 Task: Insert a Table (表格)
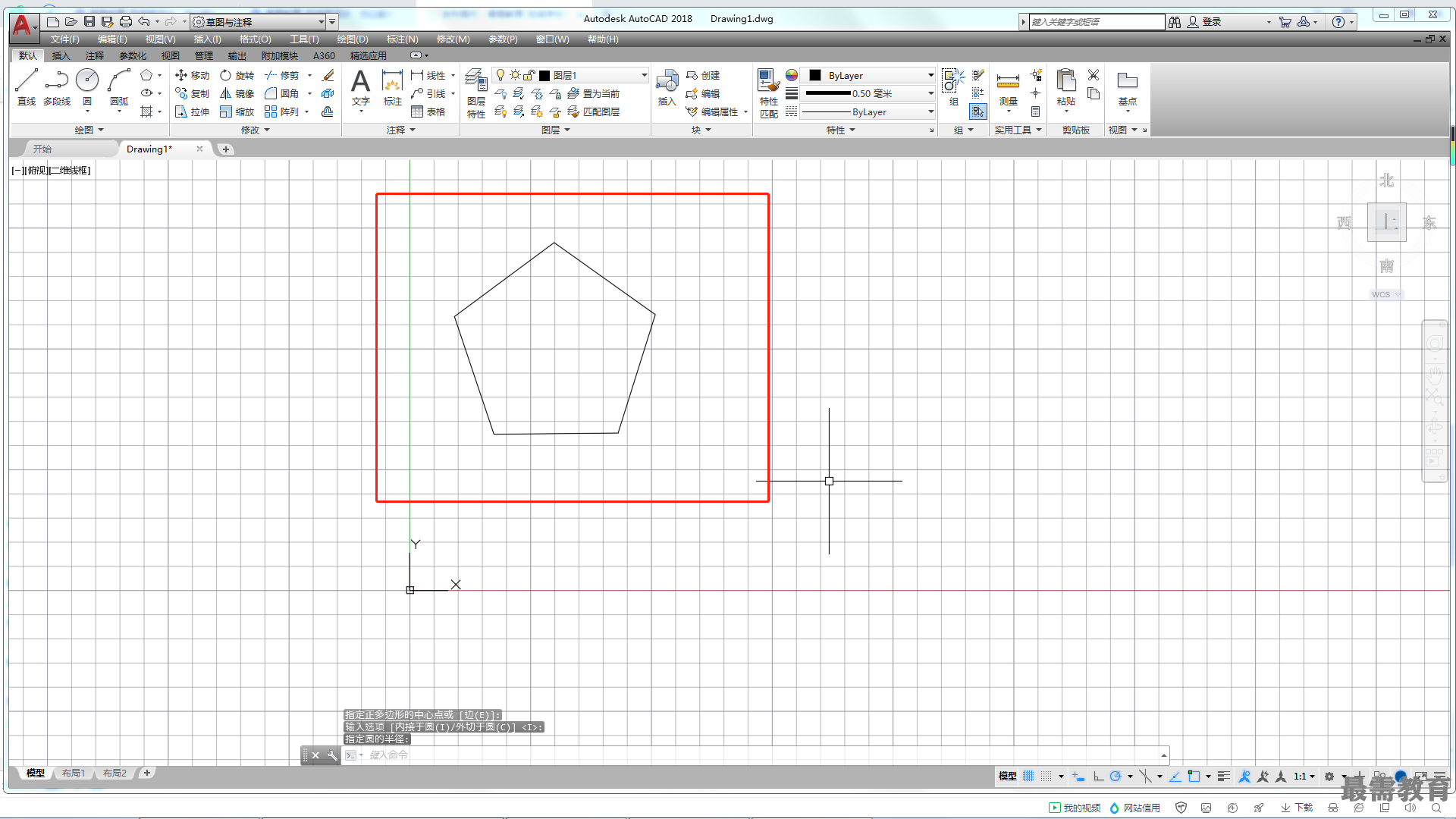pyautogui.click(x=428, y=111)
